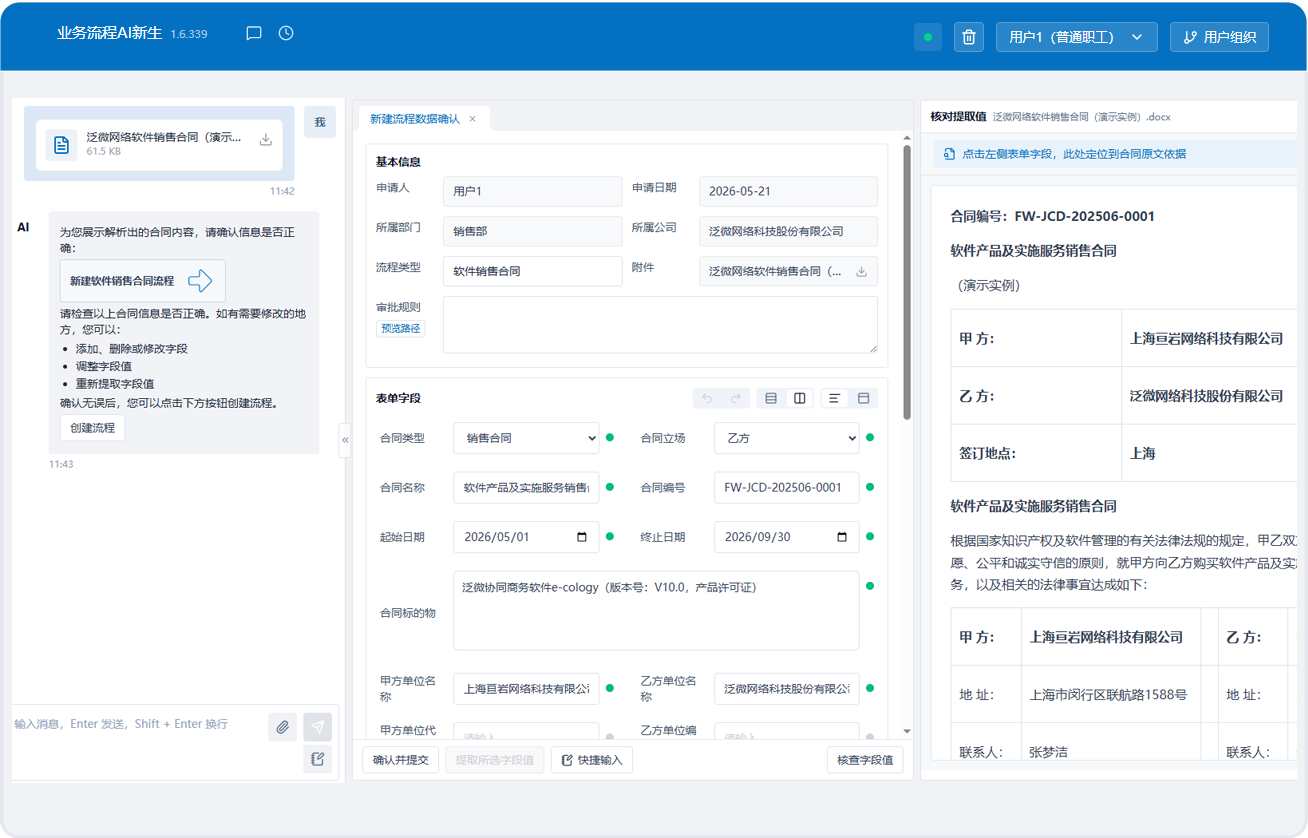Click the 核查字段值 button
1308x838 pixels.
point(866,760)
